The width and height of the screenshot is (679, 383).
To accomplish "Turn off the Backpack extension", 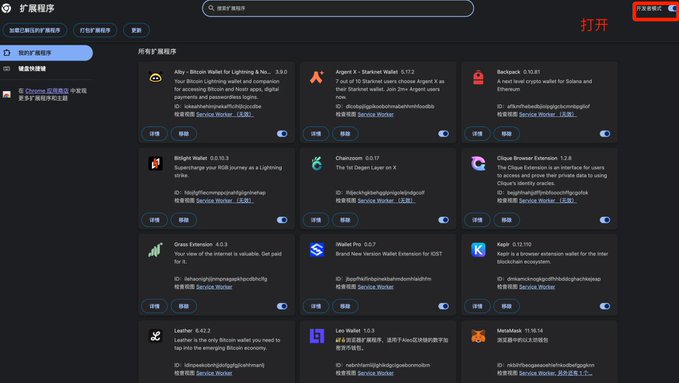I will point(605,133).
